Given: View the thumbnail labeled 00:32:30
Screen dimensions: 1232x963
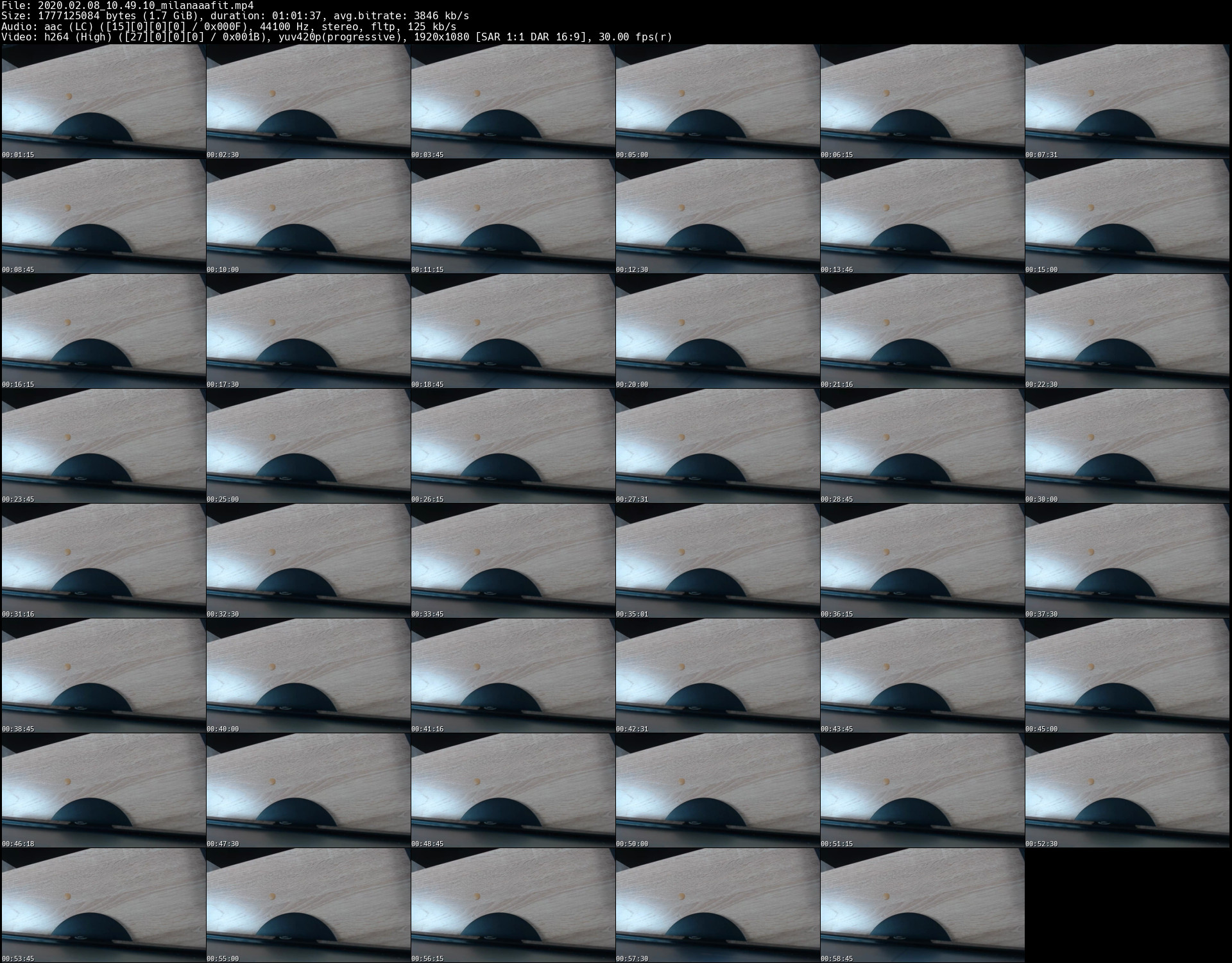Looking at the screenshot, I should (x=308, y=561).
